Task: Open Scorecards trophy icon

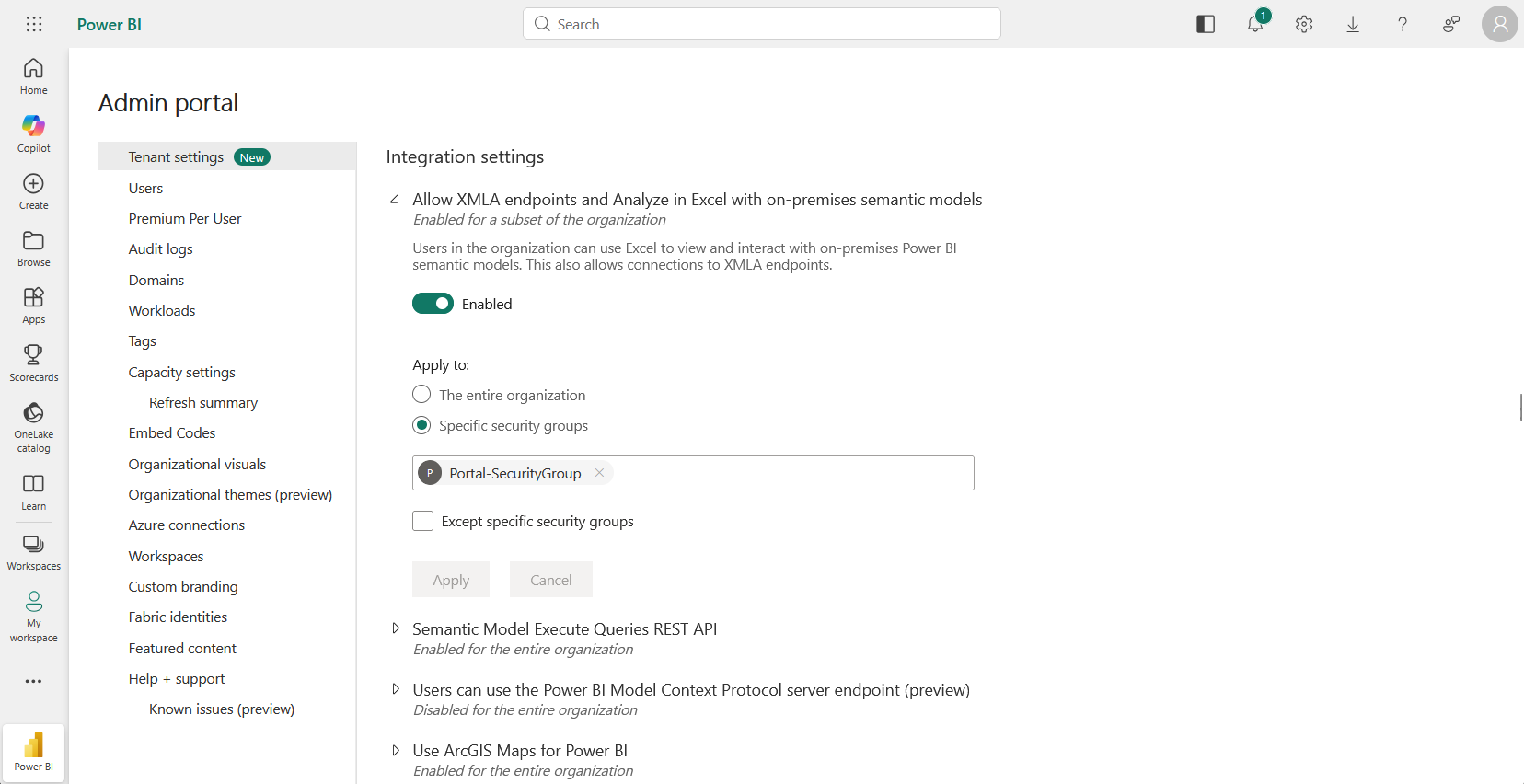Action: click(x=34, y=354)
